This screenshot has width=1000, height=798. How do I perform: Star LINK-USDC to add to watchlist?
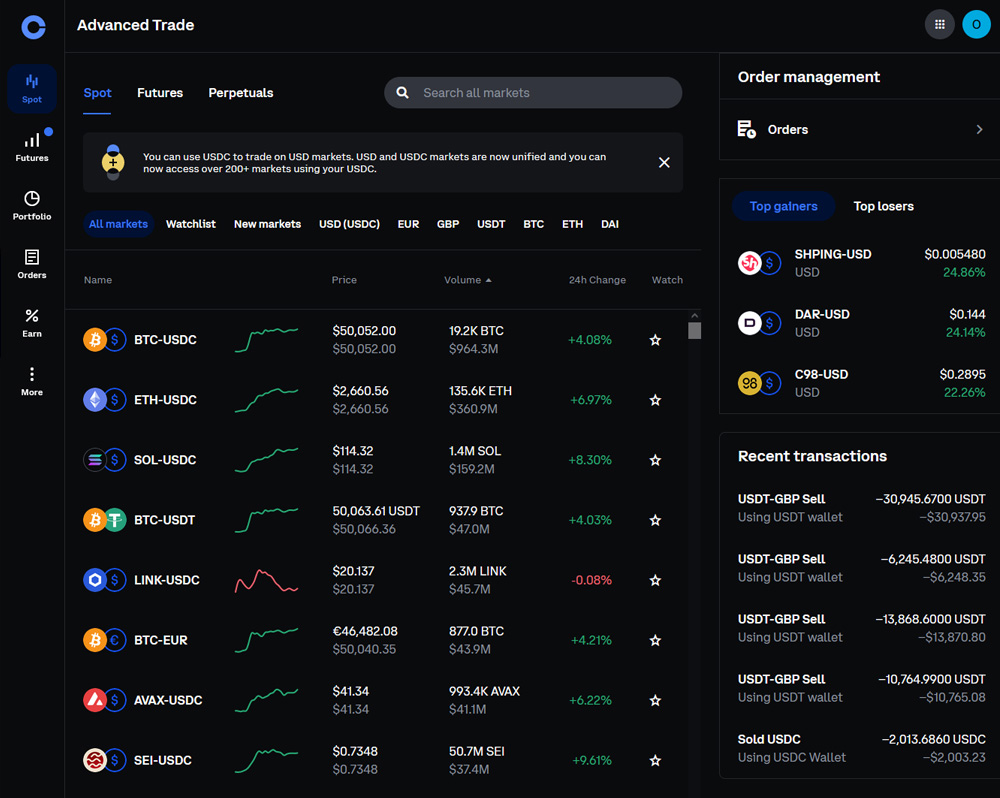(655, 580)
